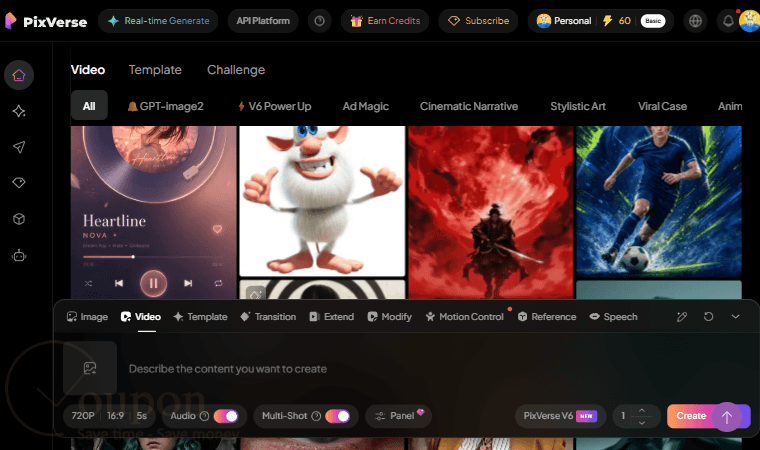Switch to Image creation mode
The image size is (760, 450).
(87, 317)
